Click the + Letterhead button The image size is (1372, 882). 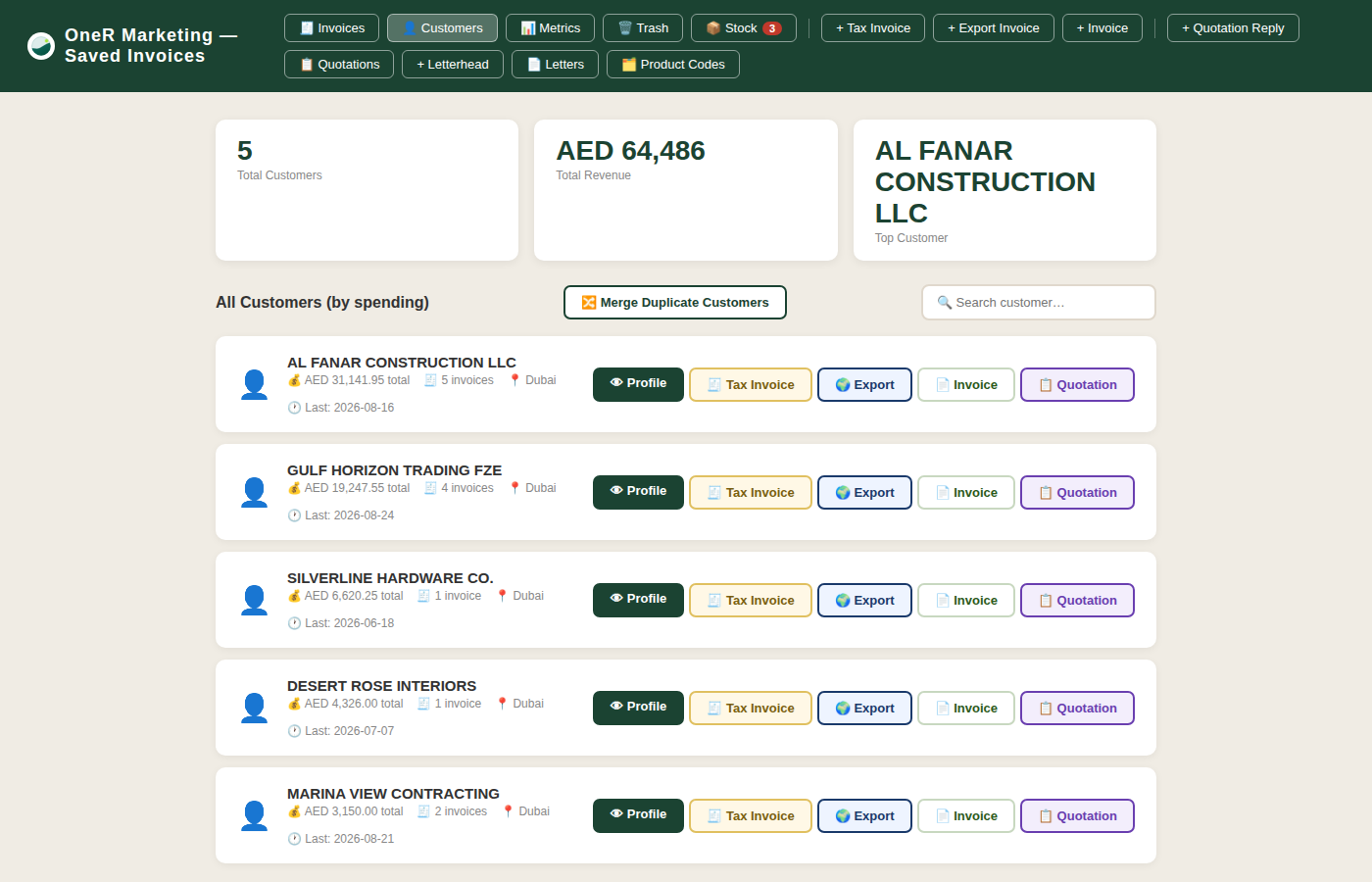coord(453,65)
